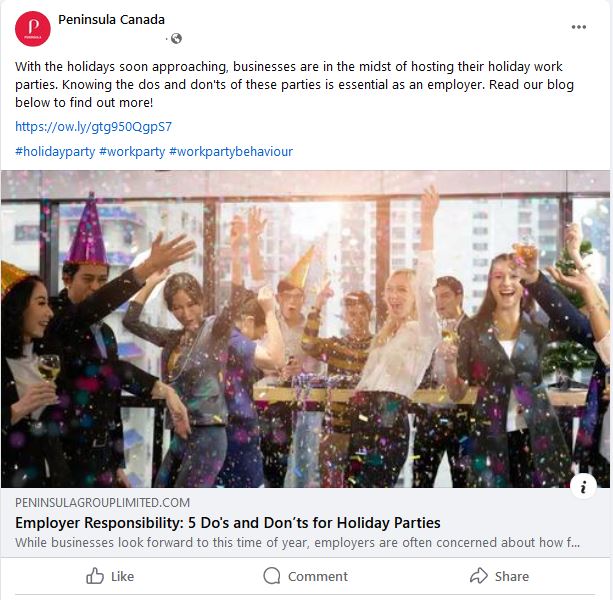Click the Peninsula Canada profile logo
This screenshot has height=600, width=613.
point(32,29)
